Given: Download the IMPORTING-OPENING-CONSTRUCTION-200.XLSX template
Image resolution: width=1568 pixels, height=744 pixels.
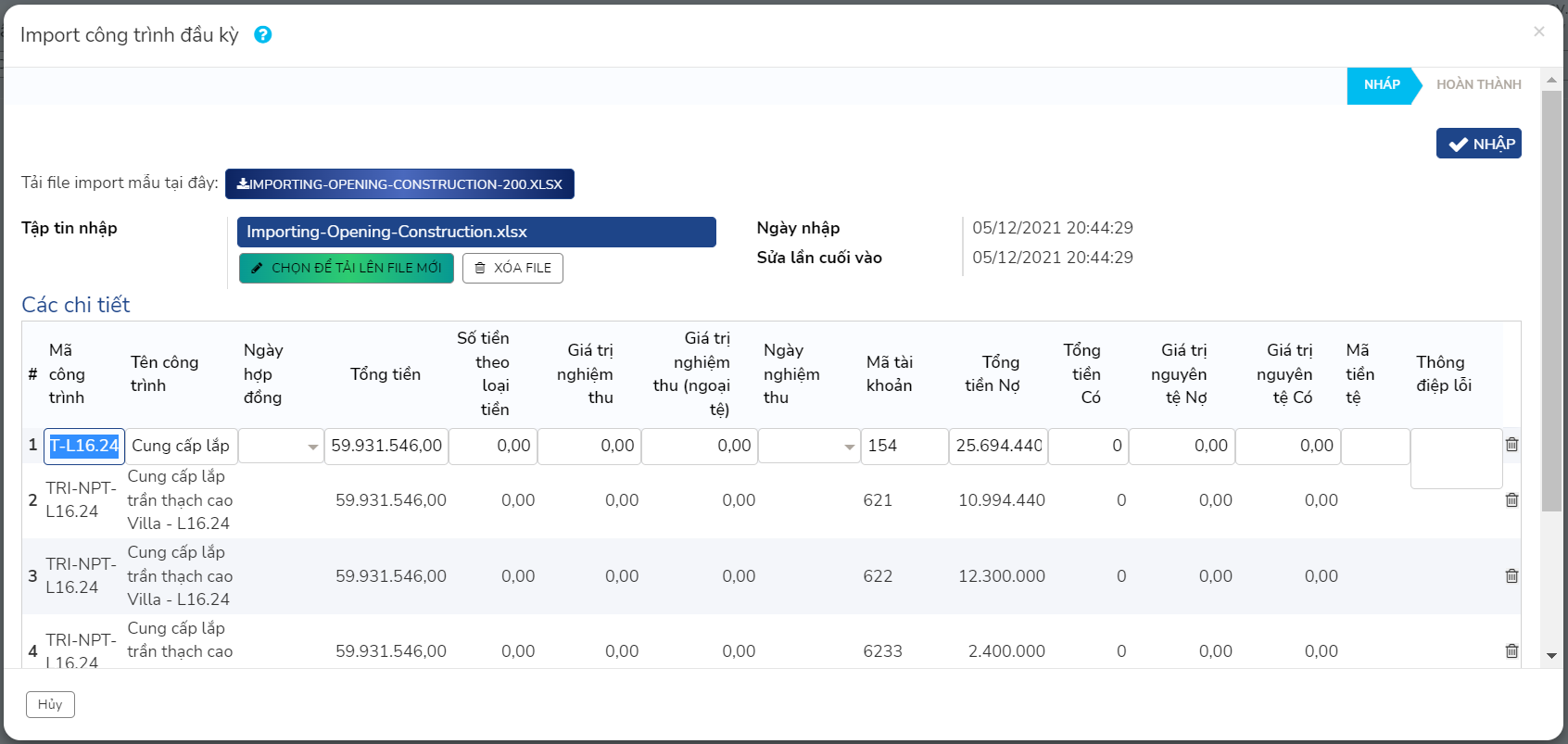Looking at the screenshot, I should (x=399, y=183).
